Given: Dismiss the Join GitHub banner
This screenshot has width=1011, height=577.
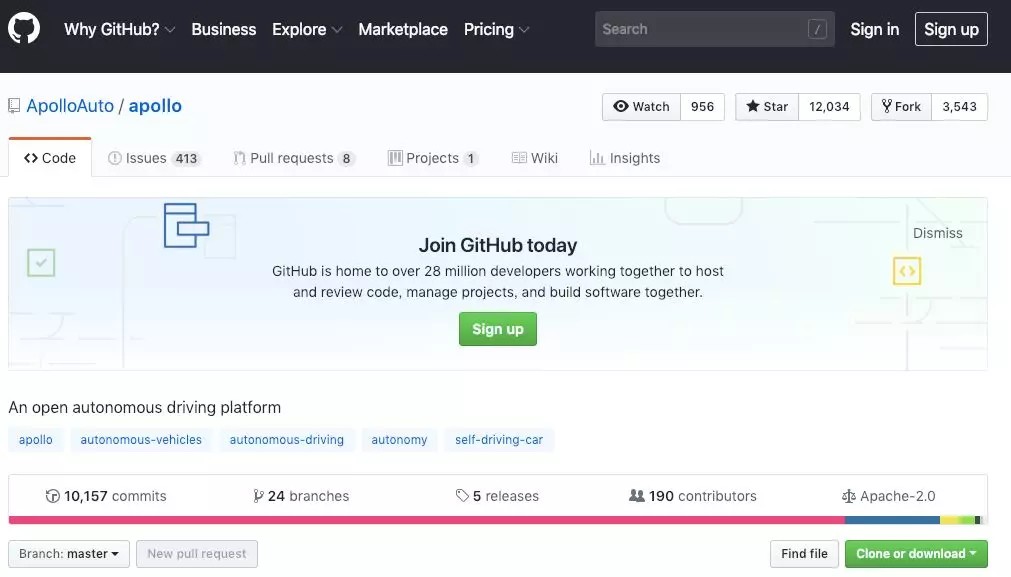Looking at the screenshot, I should [937, 233].
